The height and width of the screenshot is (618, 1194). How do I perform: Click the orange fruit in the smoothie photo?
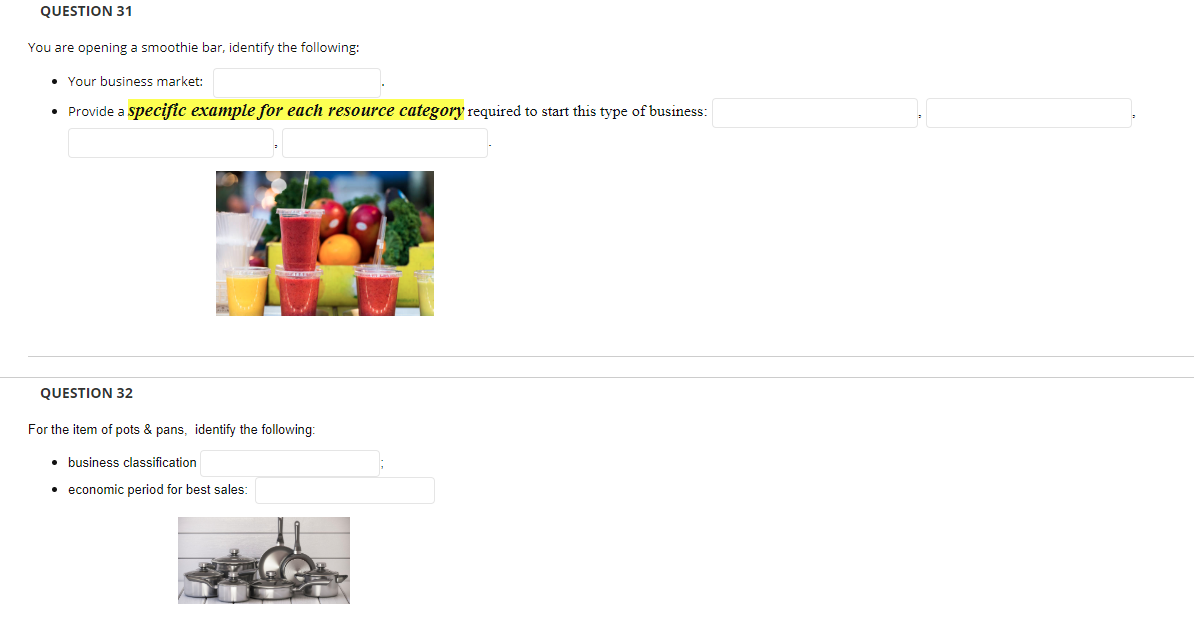pos(340,250)
